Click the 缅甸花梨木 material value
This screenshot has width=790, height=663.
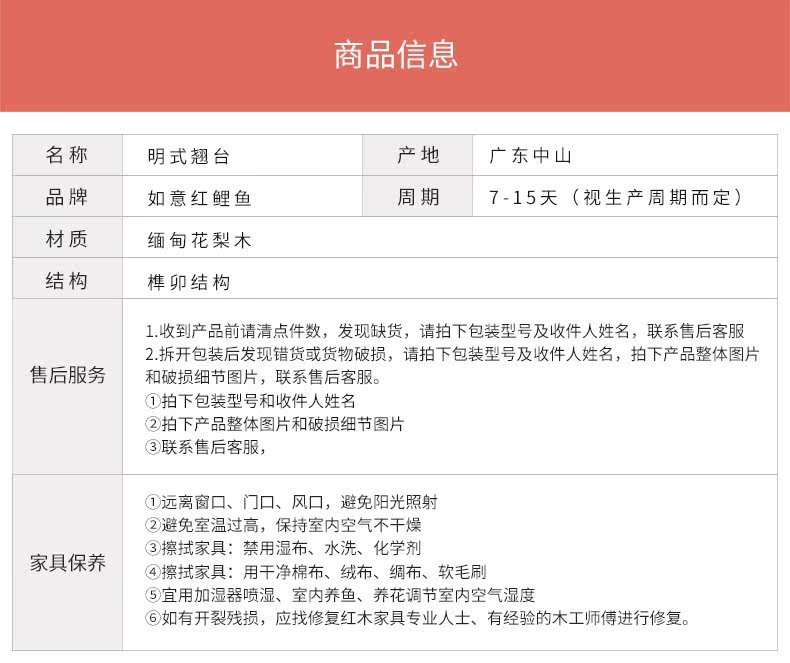[x=200, y=240]
